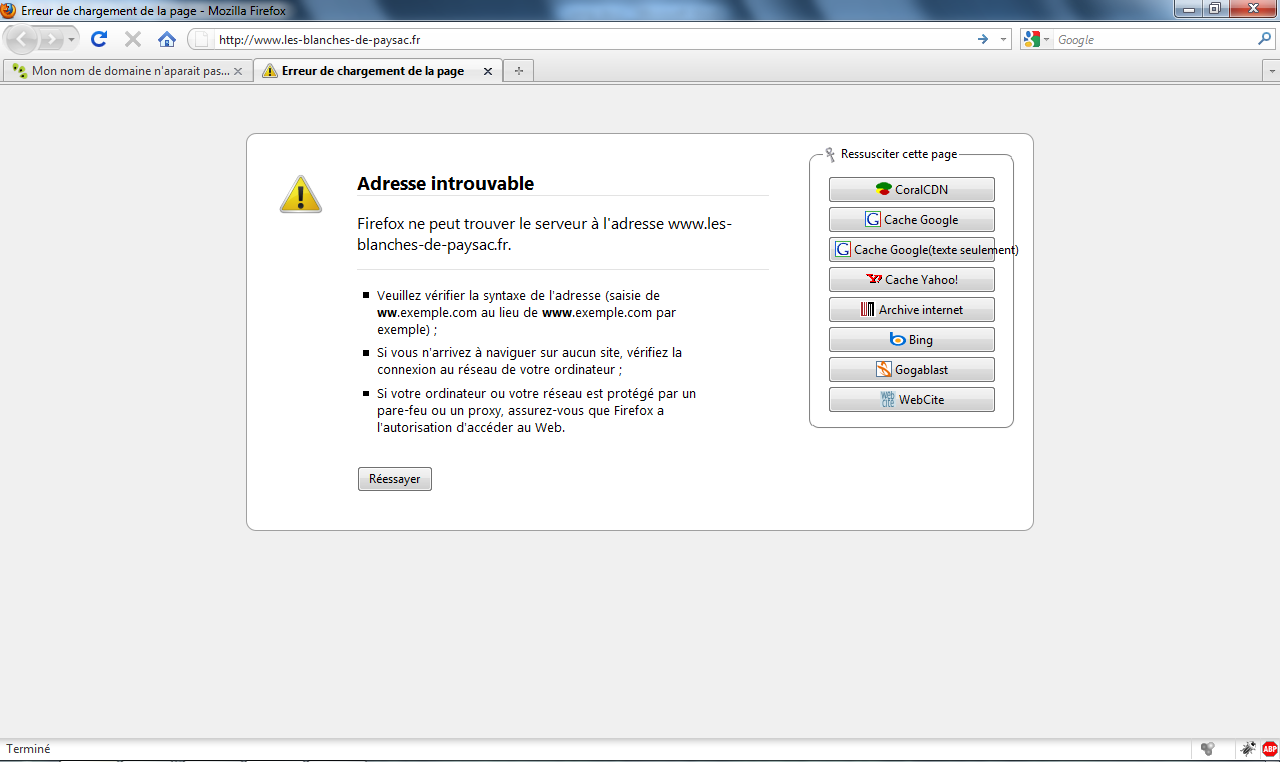This screenshot has height=762, width=1284.
Task: Click into the Google search box
Action: point(1155,40)
